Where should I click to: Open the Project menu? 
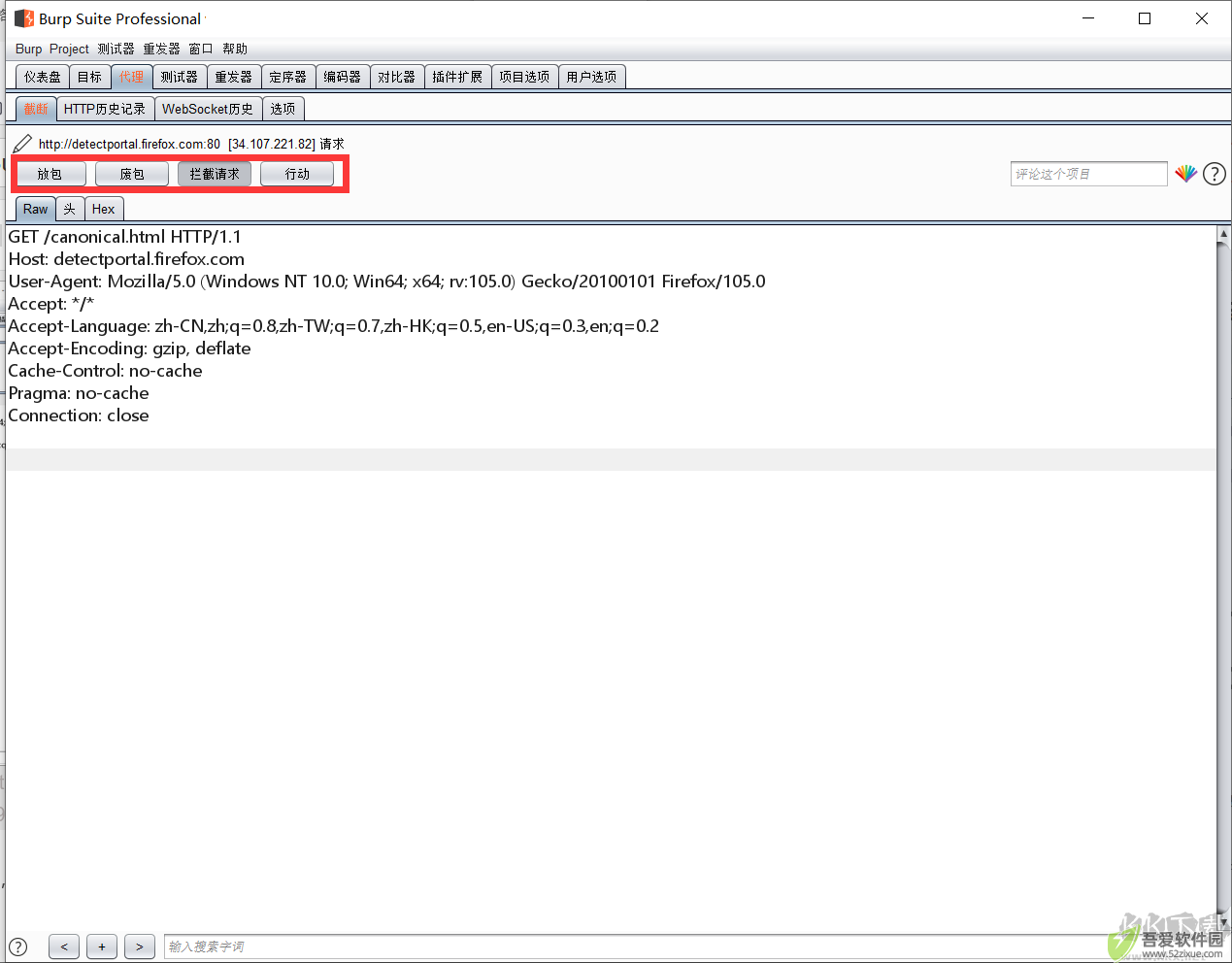69,49
